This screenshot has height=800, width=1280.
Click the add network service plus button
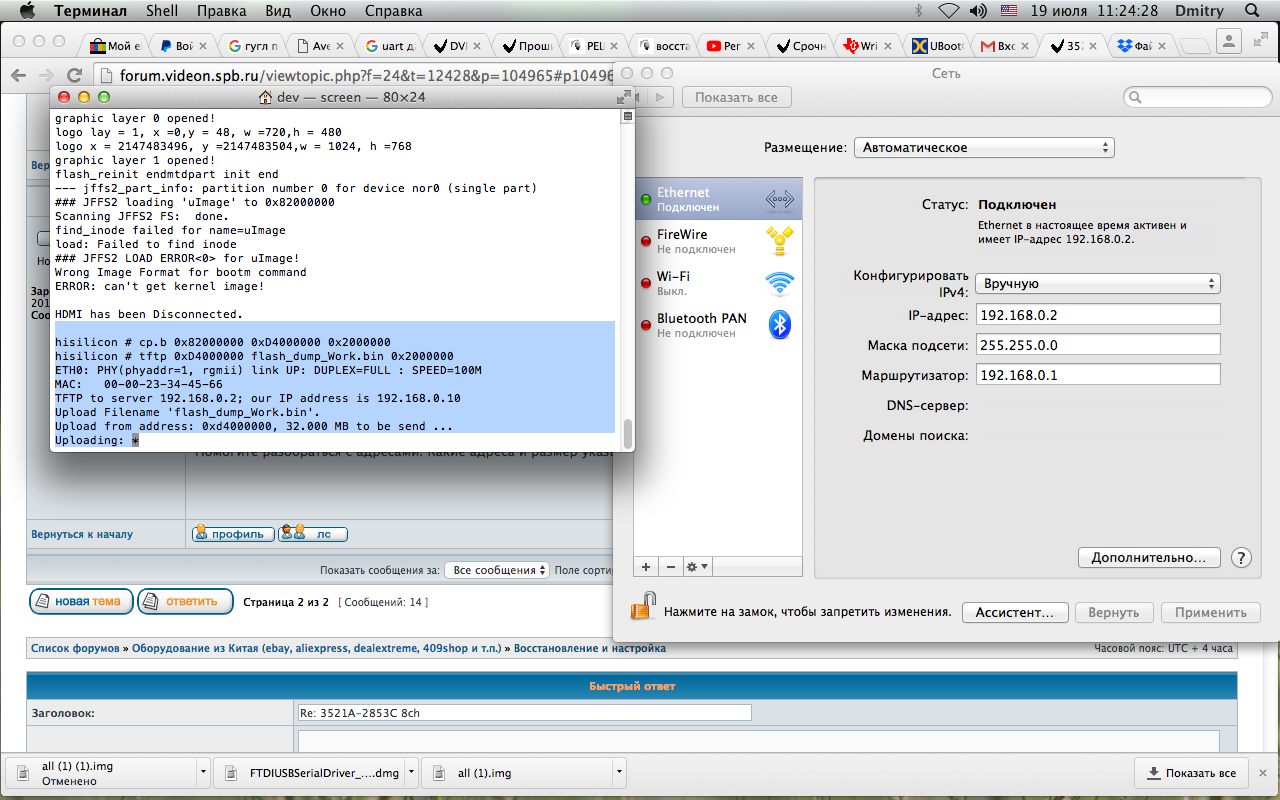click(x=646, y=567)
